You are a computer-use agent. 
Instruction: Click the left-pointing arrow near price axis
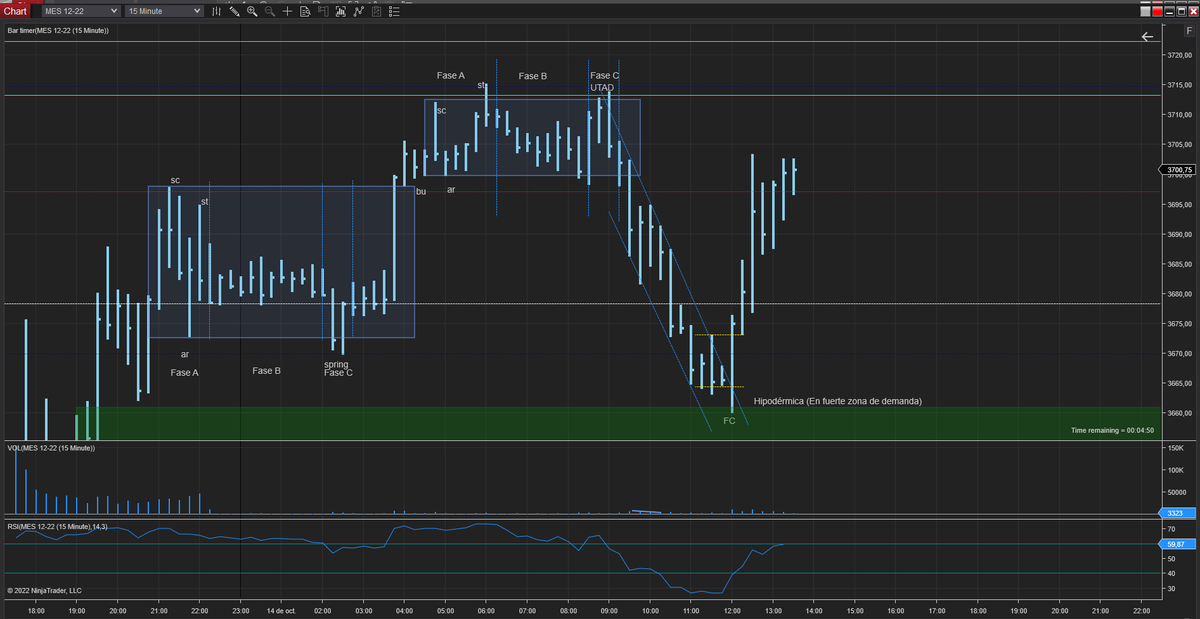point(1148,37)
